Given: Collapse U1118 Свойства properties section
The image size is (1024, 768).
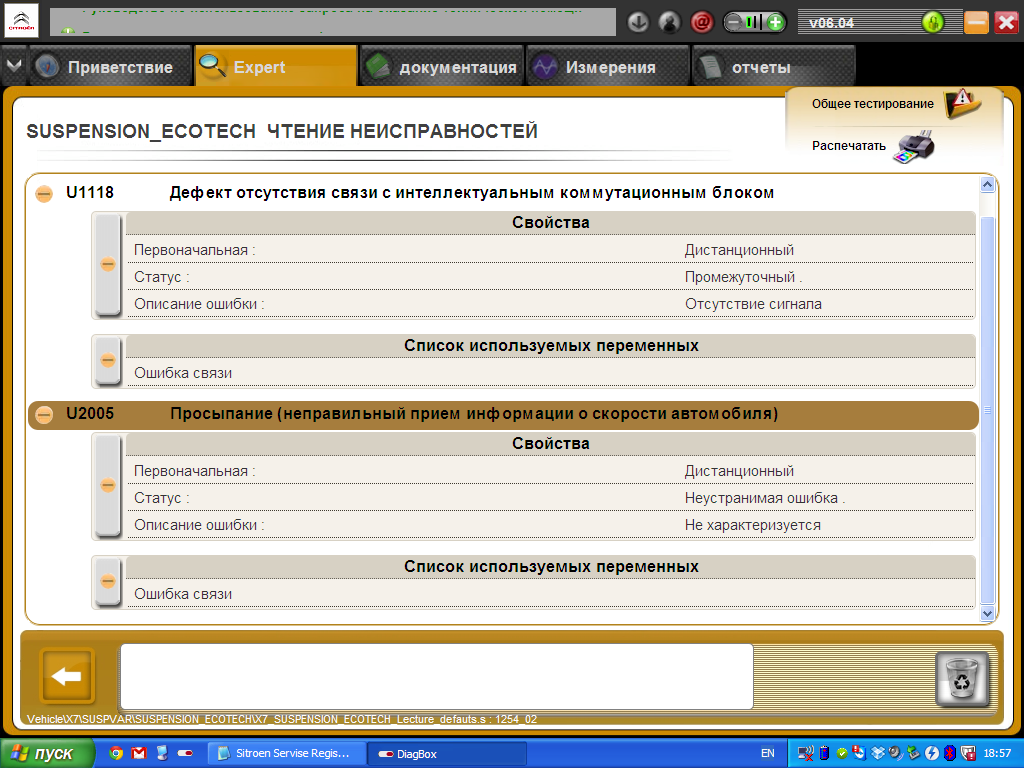Looking at the screenshot, I should [x=107, y=264].
